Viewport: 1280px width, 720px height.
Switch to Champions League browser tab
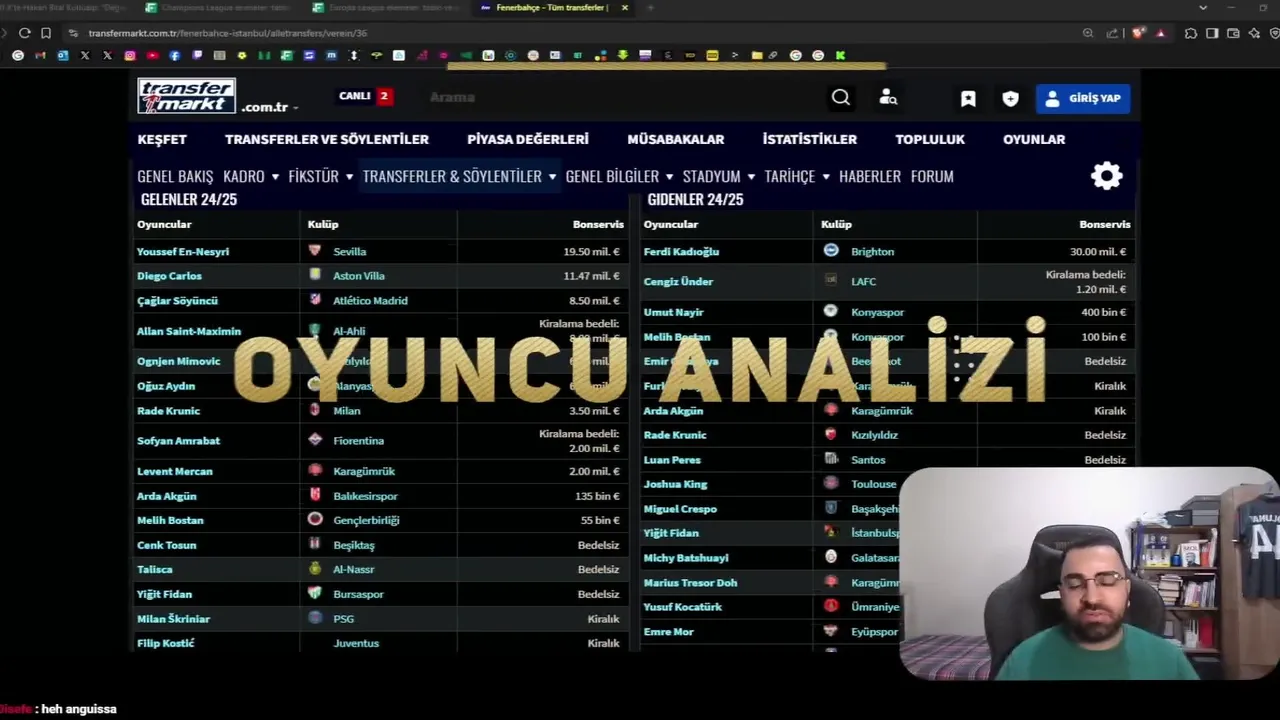point(217,8)
